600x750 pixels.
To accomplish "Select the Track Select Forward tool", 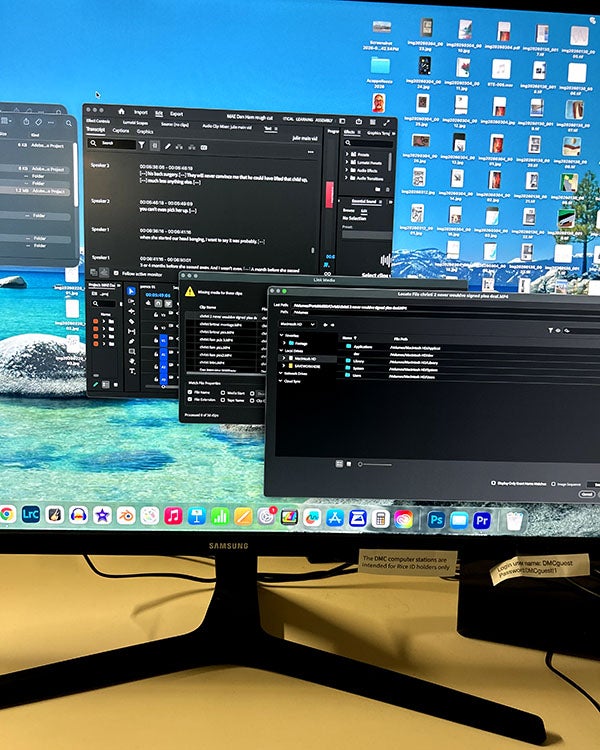I will coord(132,301).
